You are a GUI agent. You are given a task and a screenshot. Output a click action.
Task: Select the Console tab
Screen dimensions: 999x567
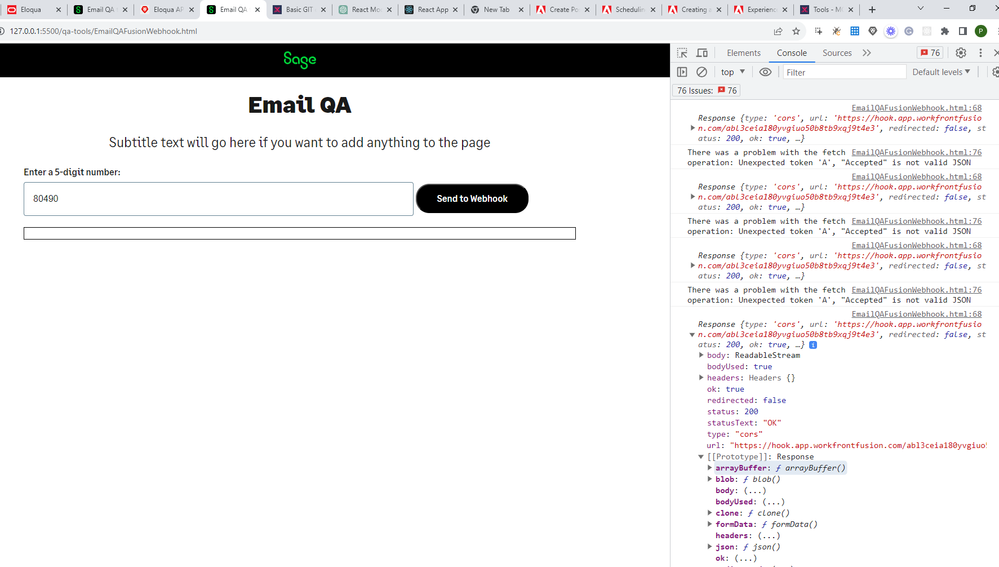(791, 53)
